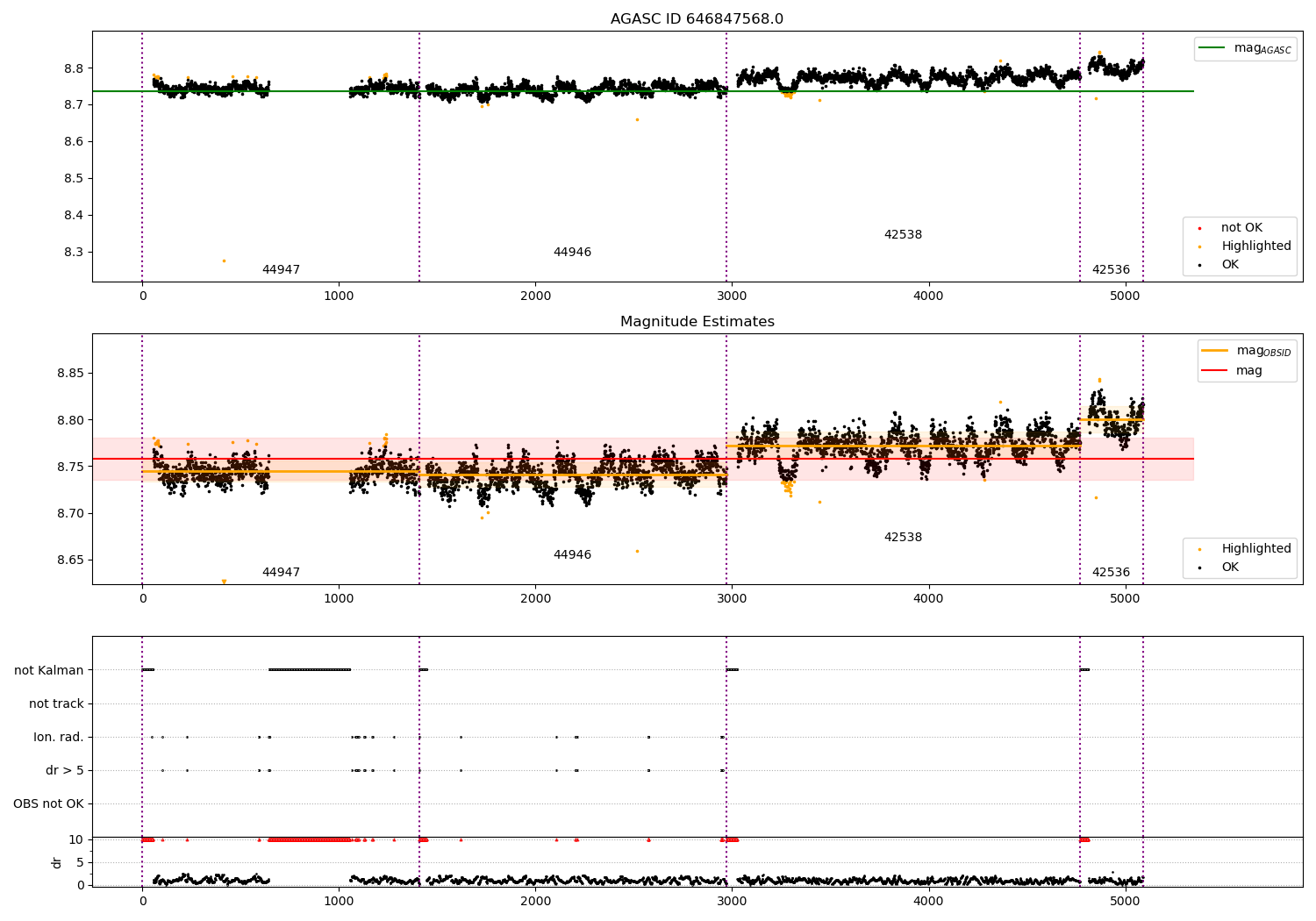This screenshot has height=921, width=1316.
Task: Click the rotated 'dr' axis label
Action: coord(57,862)
